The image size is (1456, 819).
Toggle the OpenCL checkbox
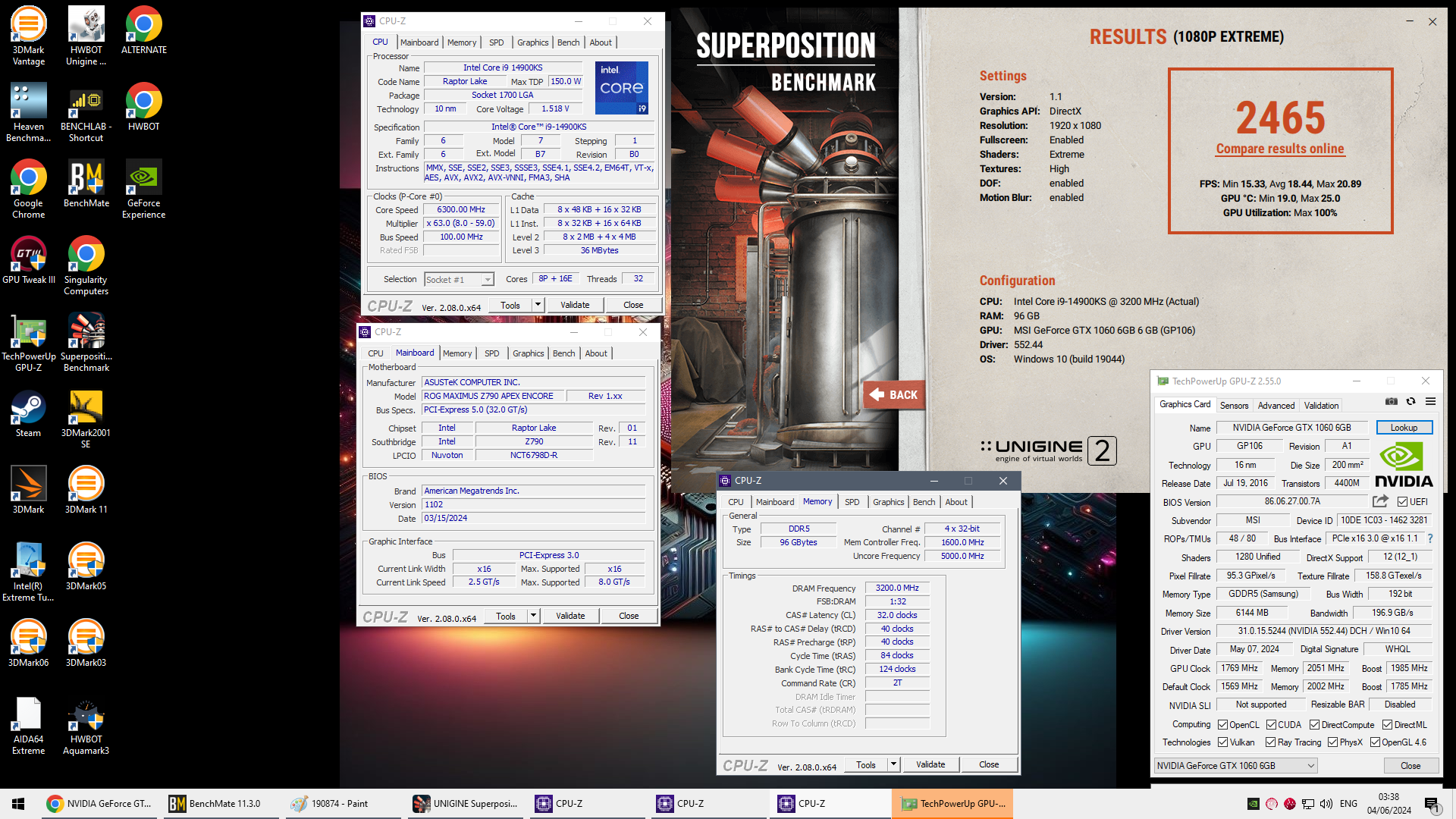1222,725
